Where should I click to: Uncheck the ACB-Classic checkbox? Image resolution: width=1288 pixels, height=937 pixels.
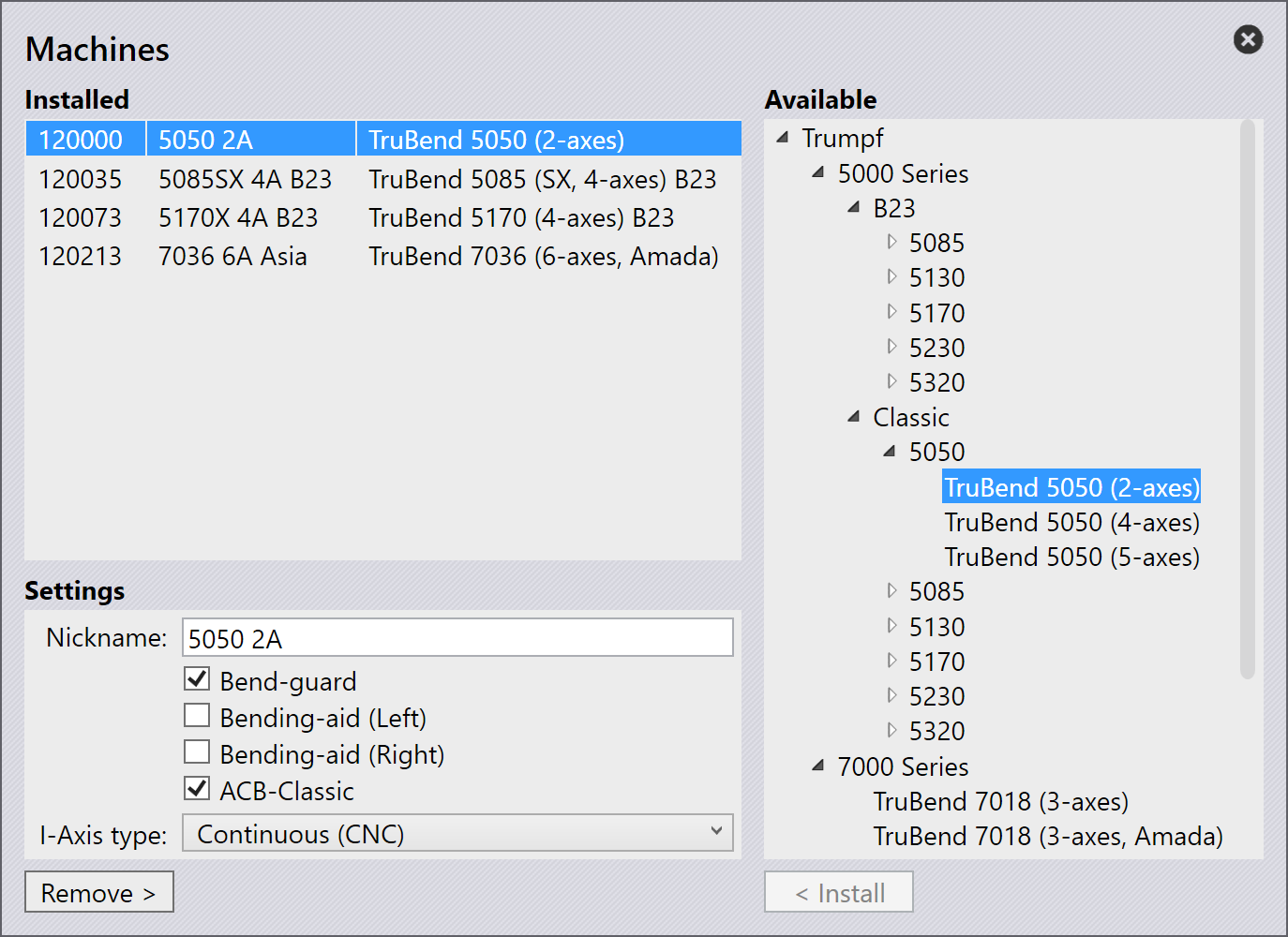pyautogui.click(x=197, y=788)
